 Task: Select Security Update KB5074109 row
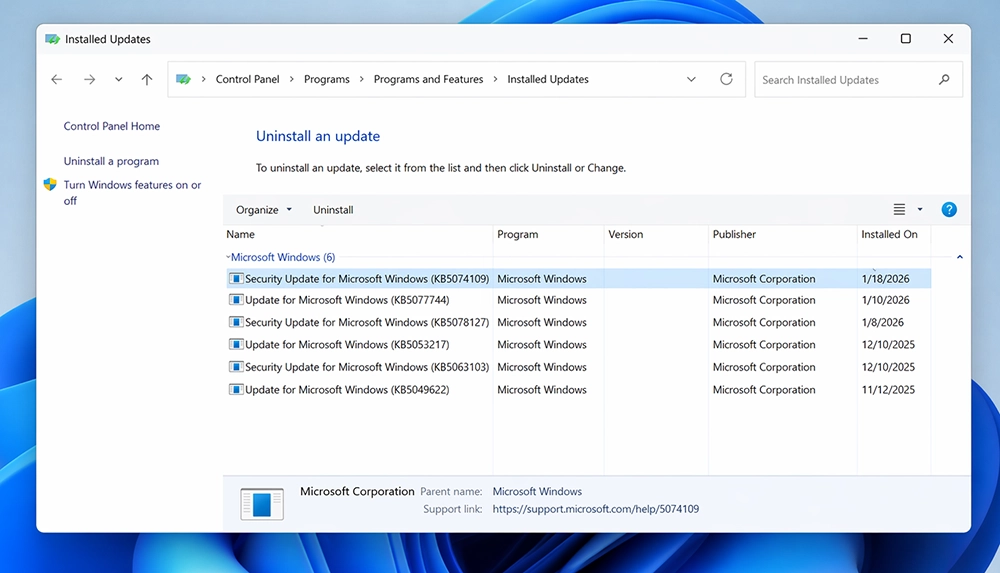579,279
